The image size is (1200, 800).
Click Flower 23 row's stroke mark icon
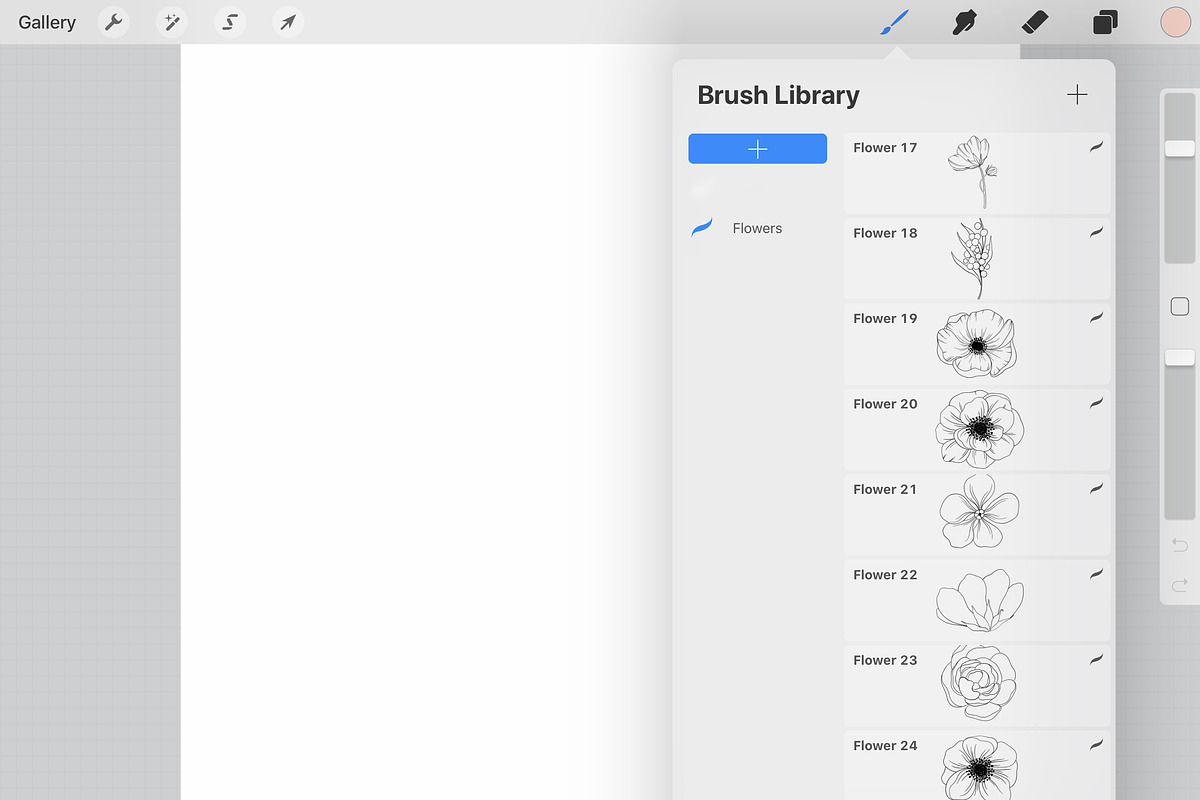tap(1096, 659)
